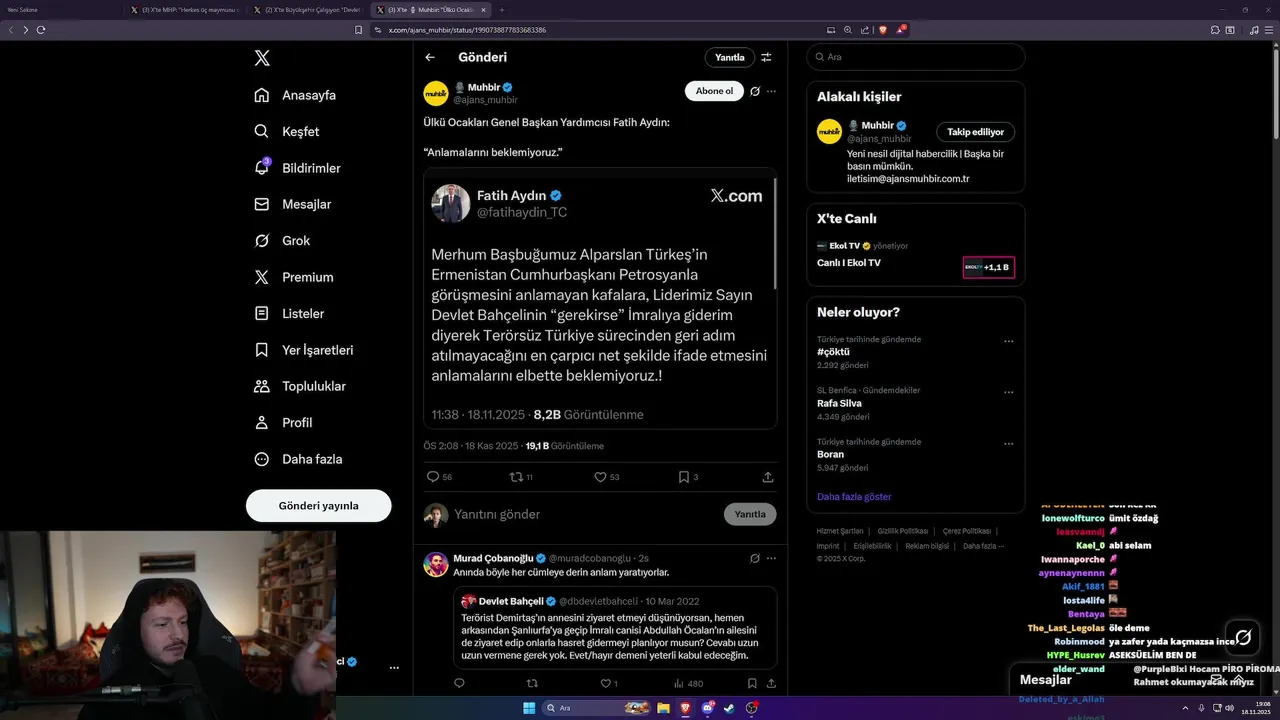Click the Ara search box on X
The width and height of the screenshot is (1280, 720).
(916, 57)
